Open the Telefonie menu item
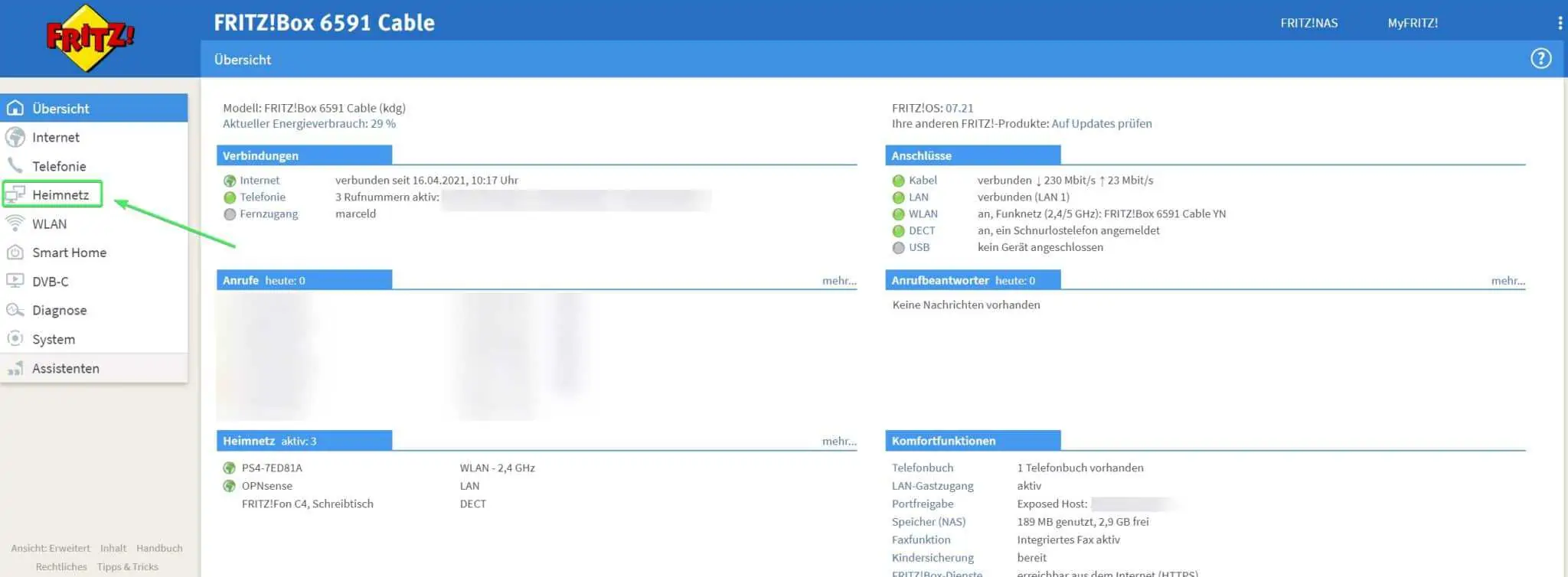 click(94, 166)
